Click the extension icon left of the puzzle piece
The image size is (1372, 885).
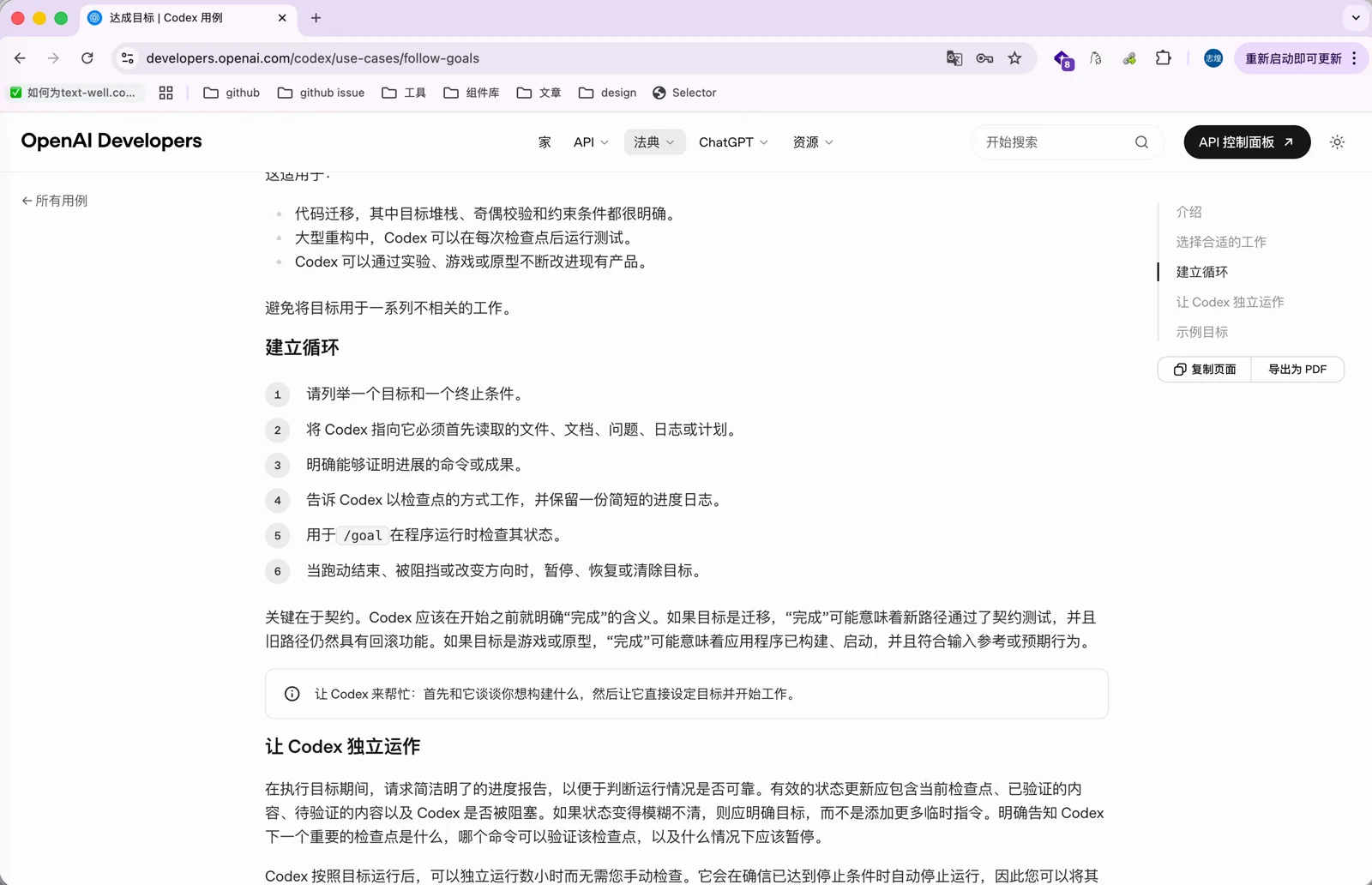(x=1129, y=58)
